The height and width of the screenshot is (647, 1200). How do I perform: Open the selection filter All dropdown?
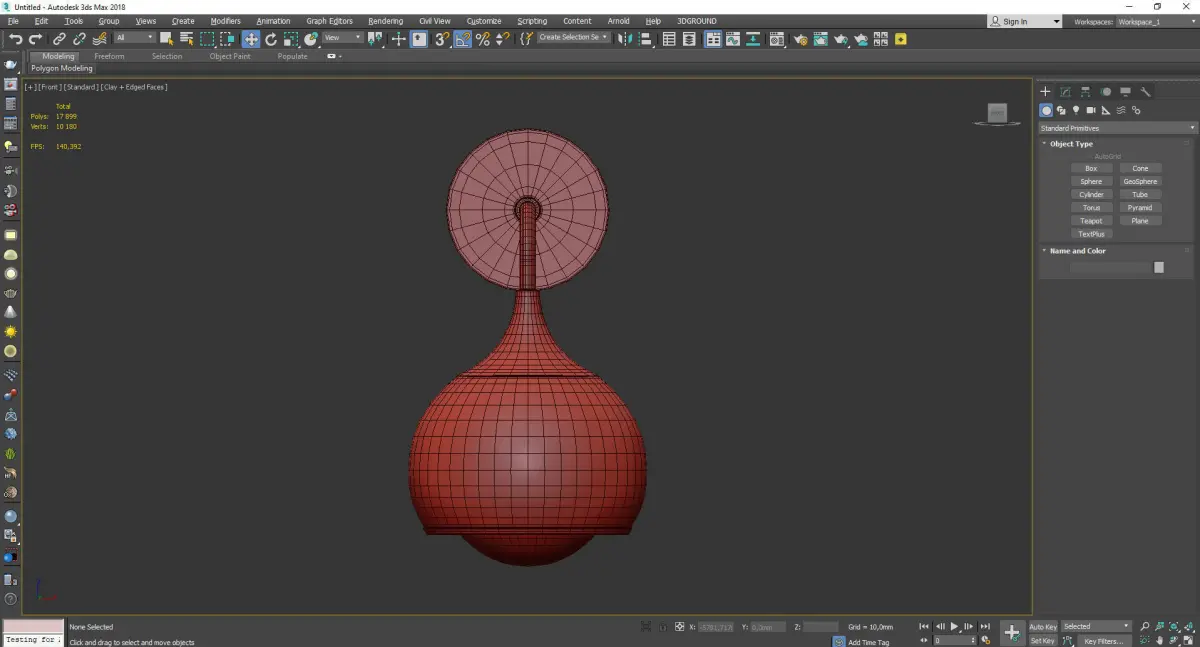134,38
